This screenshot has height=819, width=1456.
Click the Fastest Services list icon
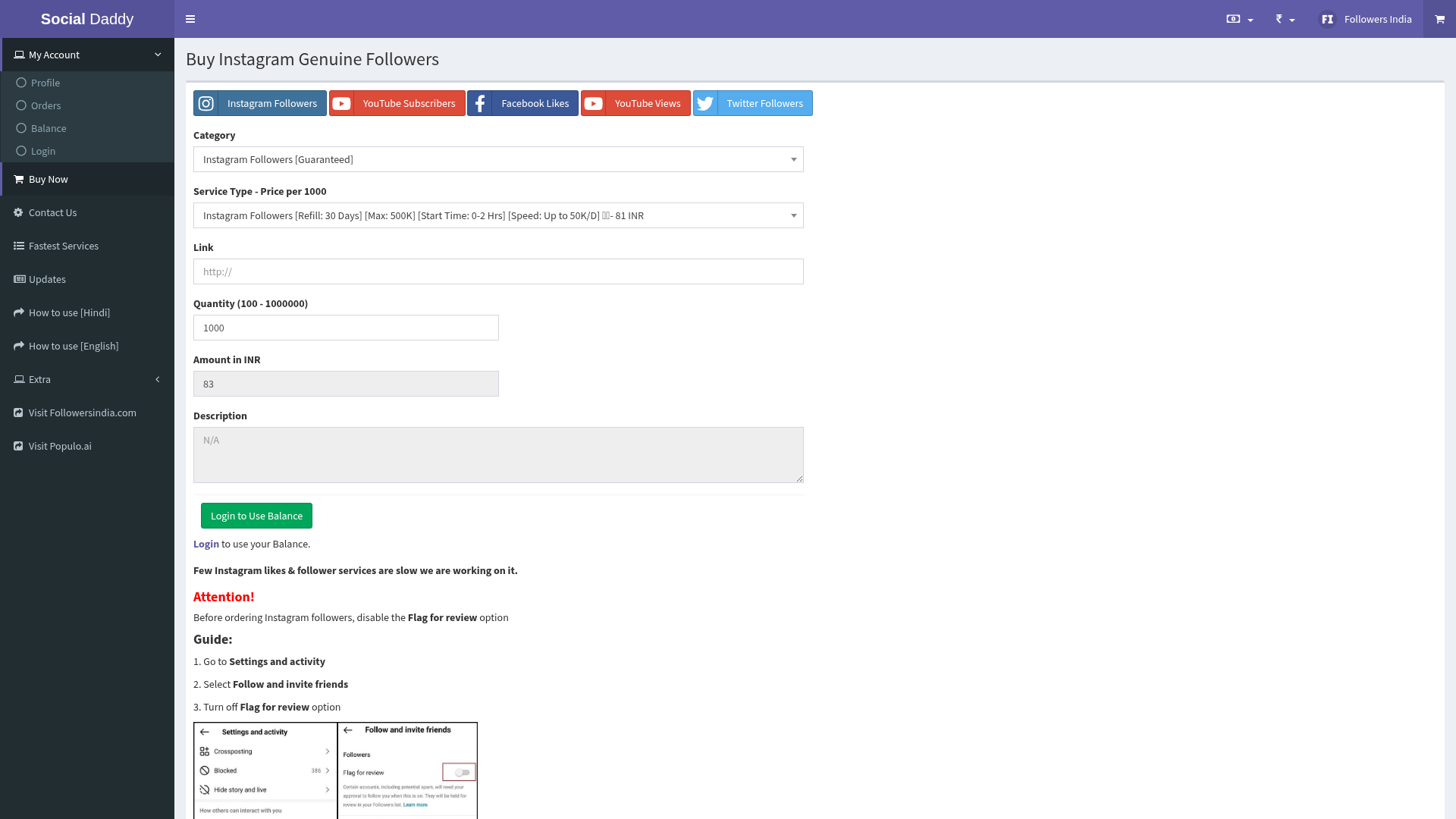click(19, 246)
